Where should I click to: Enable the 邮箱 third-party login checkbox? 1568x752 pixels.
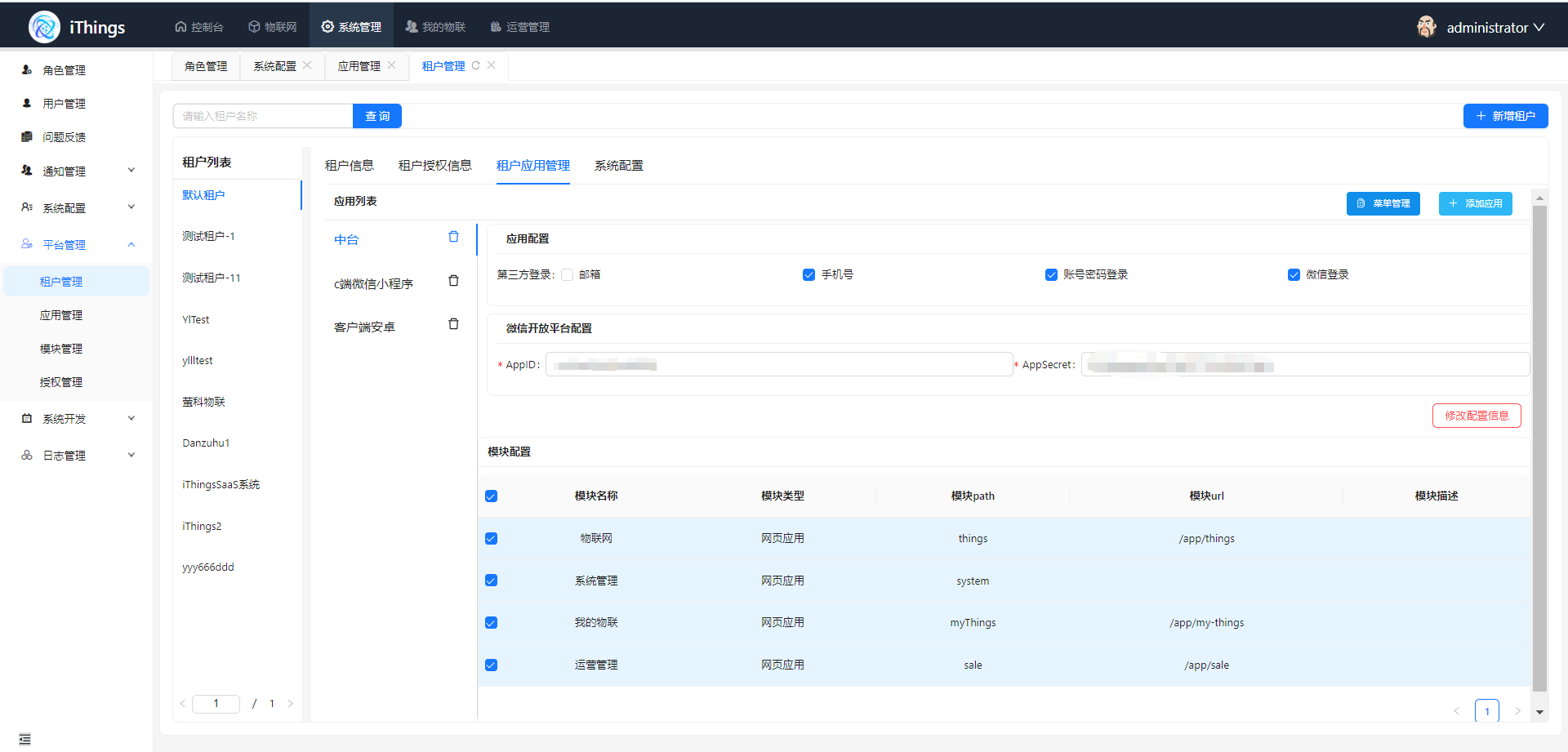pos(567,275)
